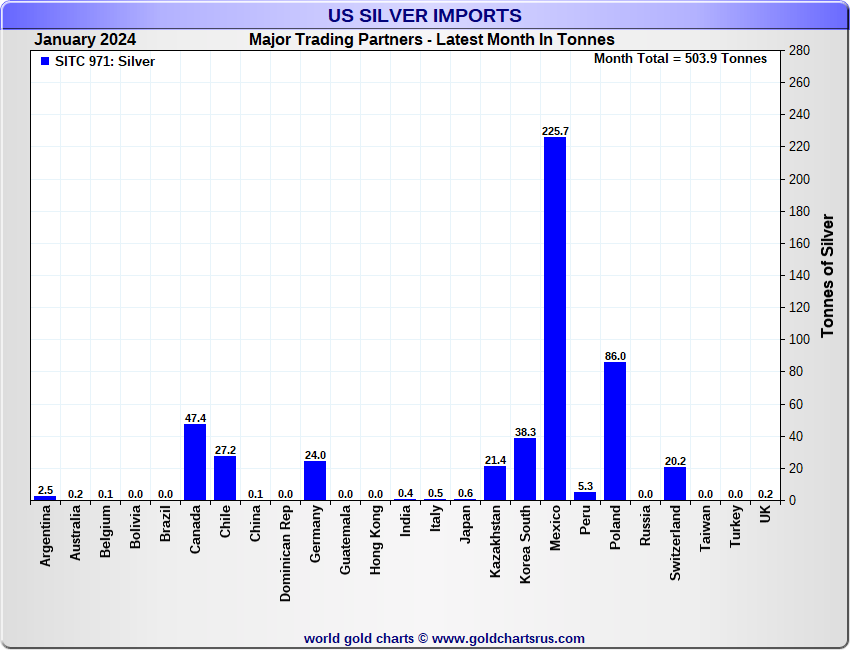Image resolution: width=850 pixels, height=650 pixels.
Task: Click the Argentina bar value 2.5
Action: [x=46, y=490]
